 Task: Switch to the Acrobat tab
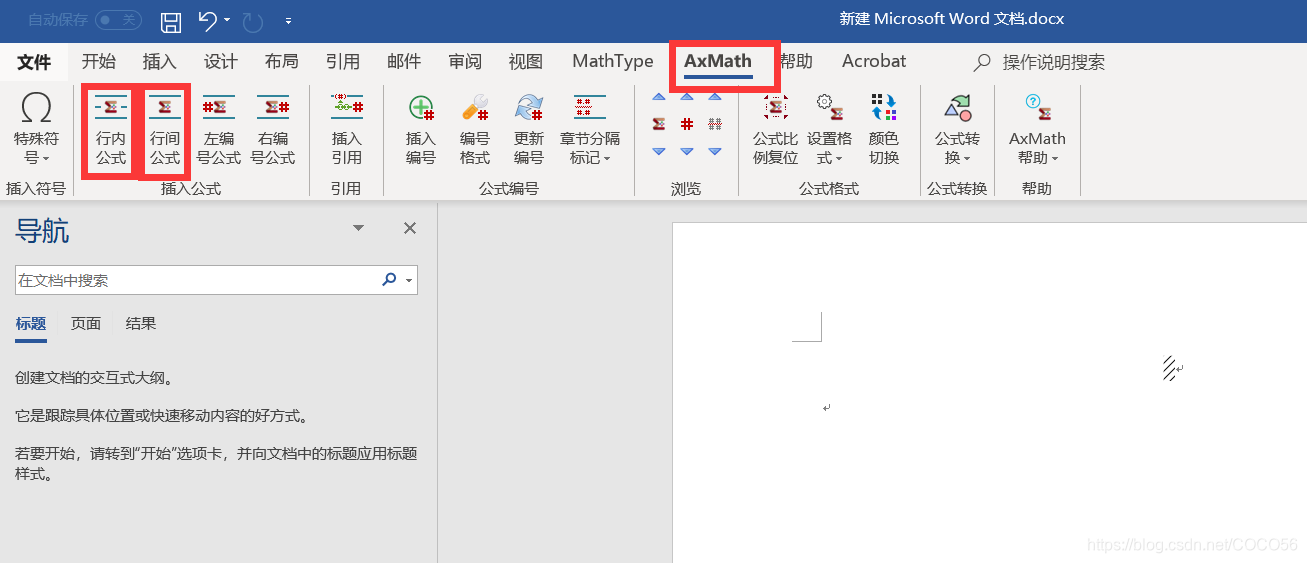pyautogui.click(x=874, y=62)
